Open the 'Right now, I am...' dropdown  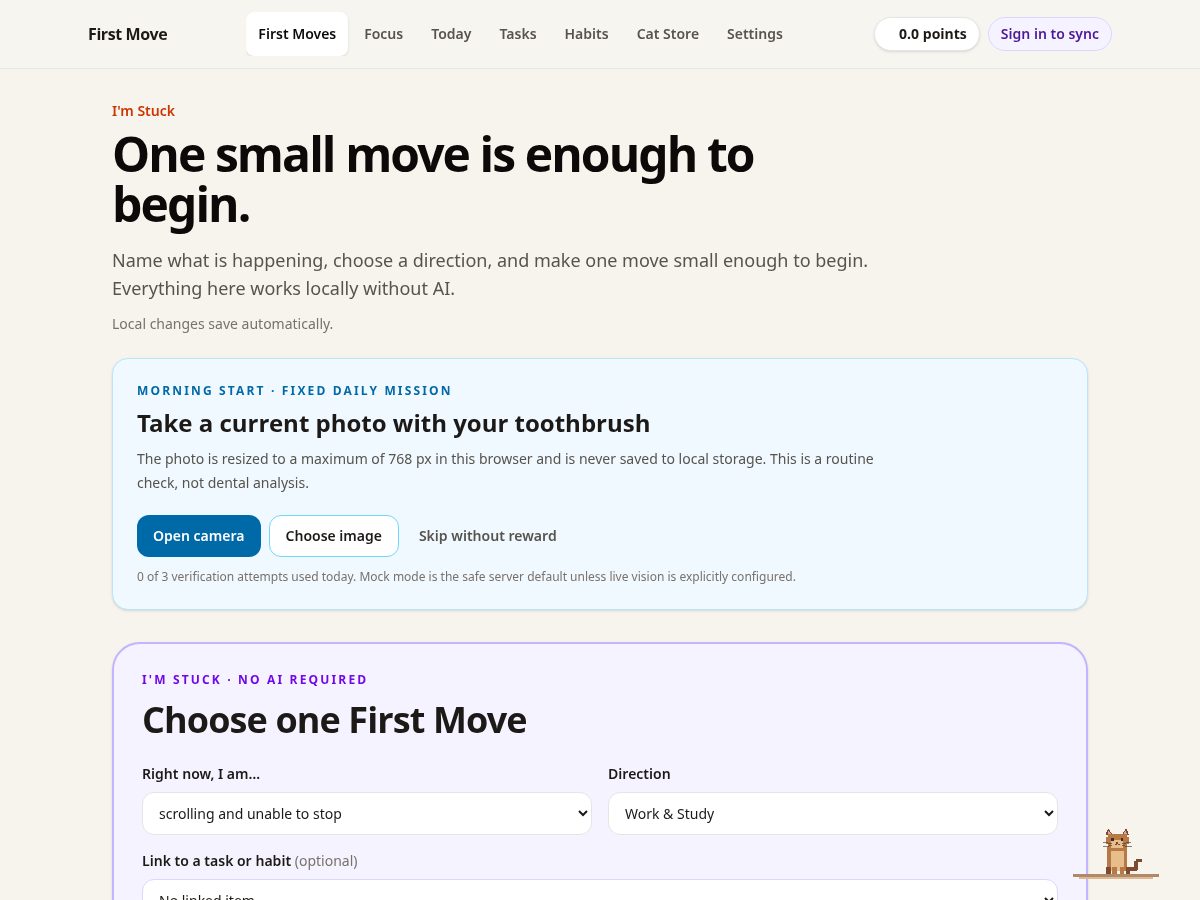tap(367, 813)
